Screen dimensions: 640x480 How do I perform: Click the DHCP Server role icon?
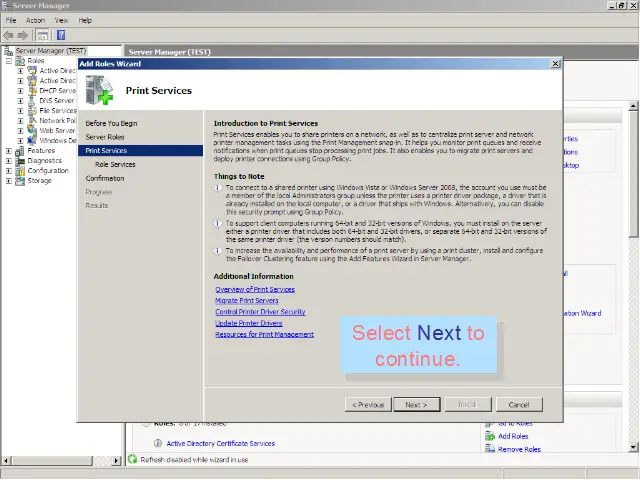32,91
